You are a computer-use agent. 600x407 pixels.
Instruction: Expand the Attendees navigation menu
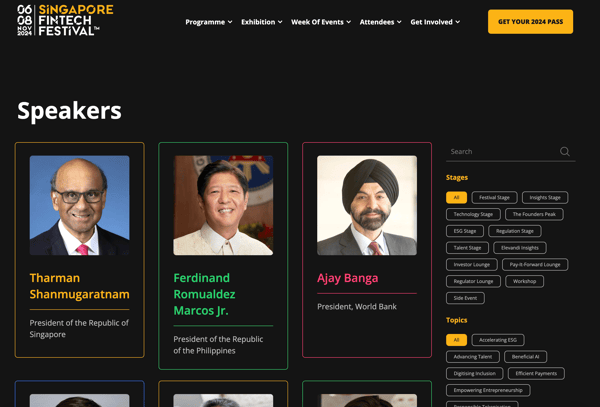tap(380, 22)
